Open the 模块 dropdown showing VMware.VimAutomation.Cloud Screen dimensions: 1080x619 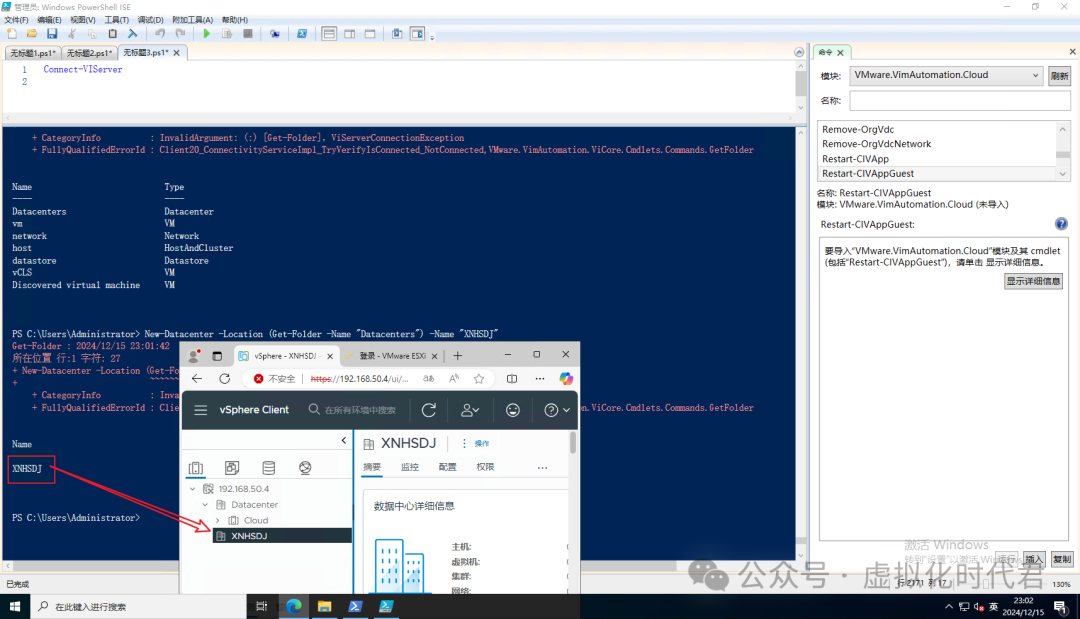pos(946,75)
